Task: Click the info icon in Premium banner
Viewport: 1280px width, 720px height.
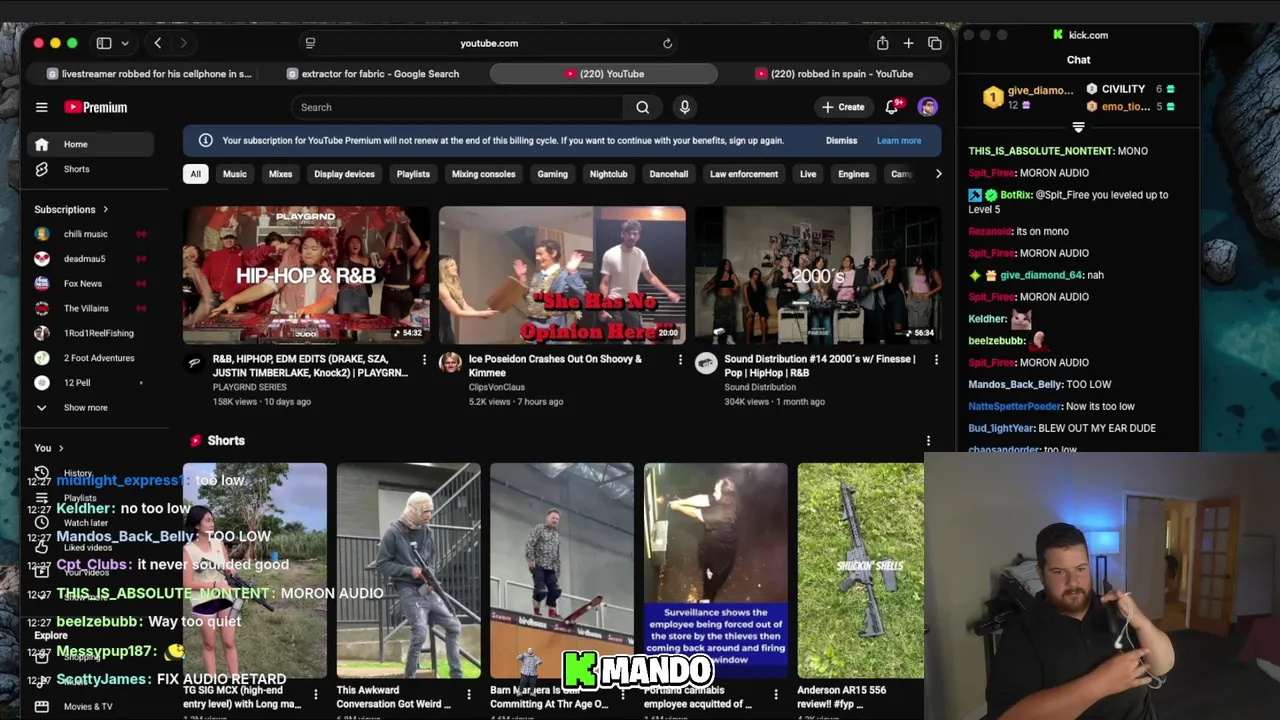Action: [205, 141]
